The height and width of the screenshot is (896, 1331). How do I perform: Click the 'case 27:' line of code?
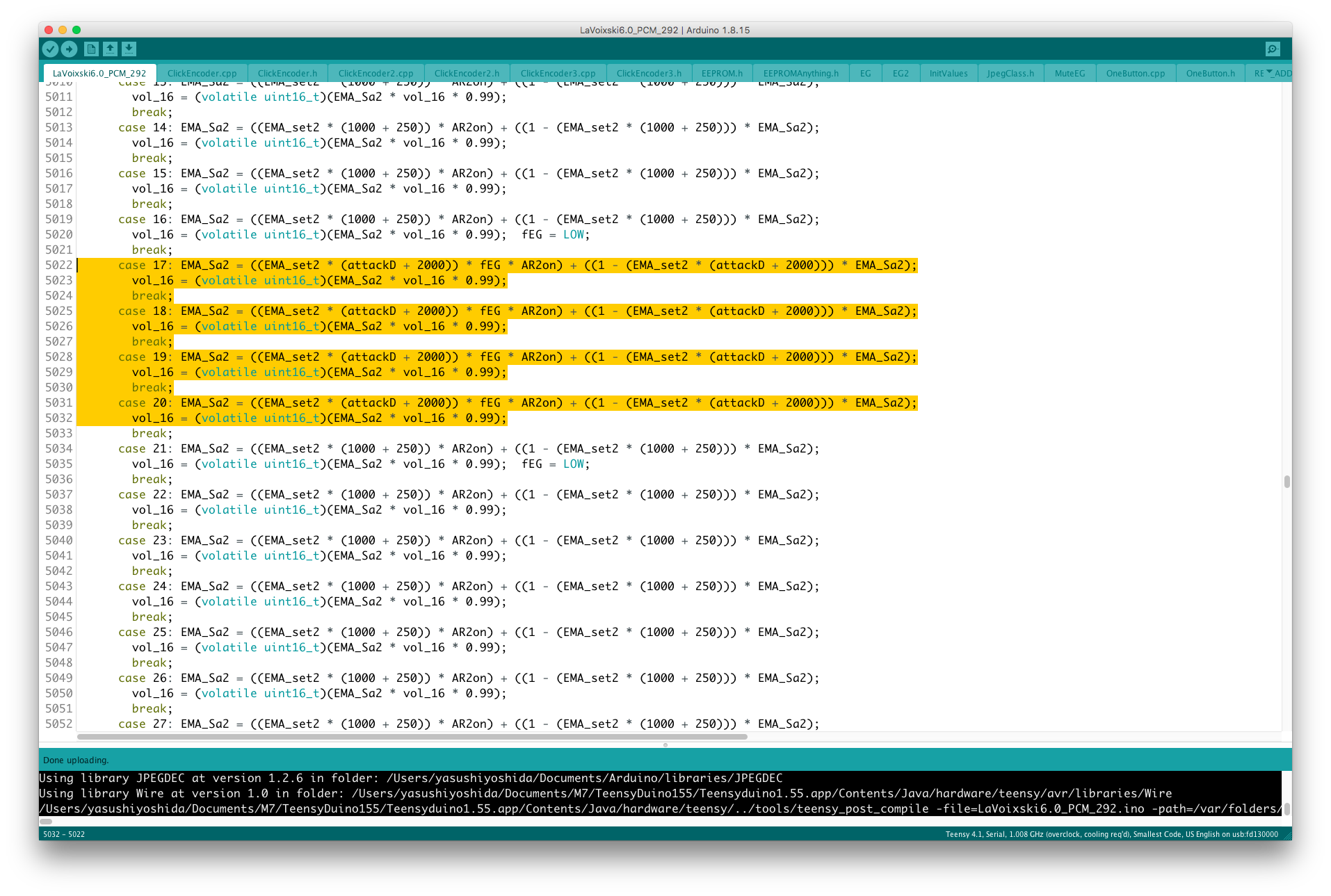point(469,724)
